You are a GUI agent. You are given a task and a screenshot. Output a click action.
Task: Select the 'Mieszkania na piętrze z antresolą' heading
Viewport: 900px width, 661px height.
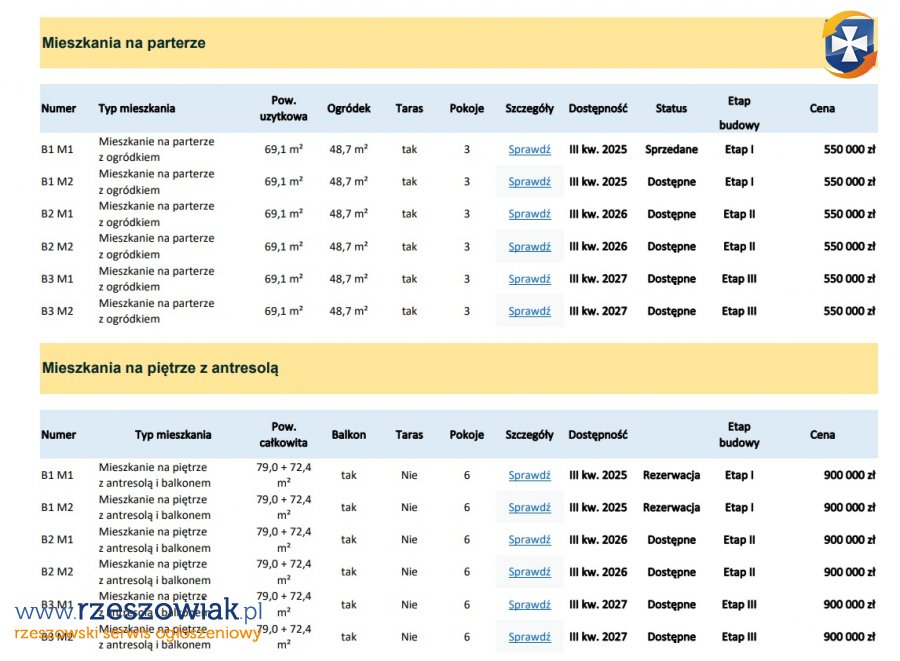pyautogui.click(x=160, y=368)
